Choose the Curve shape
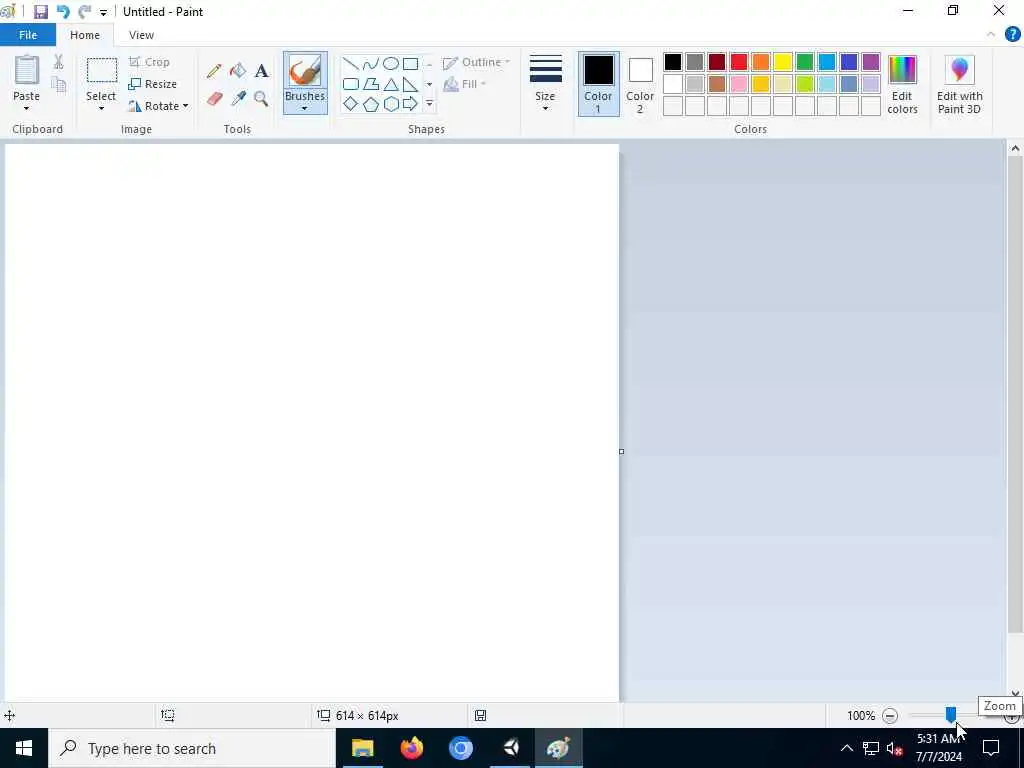1024x768 pixels. [x=370, y=63]
